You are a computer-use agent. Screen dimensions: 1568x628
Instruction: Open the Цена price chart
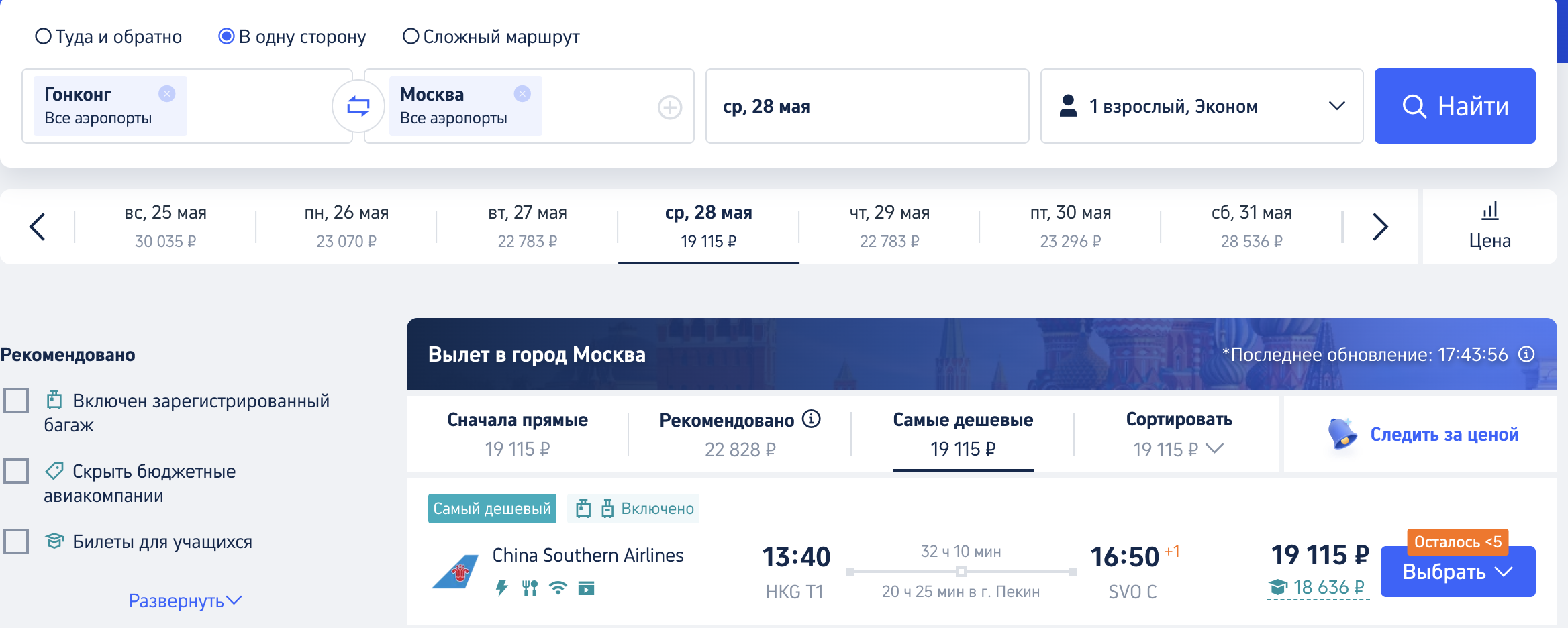tap(1489, 227)
